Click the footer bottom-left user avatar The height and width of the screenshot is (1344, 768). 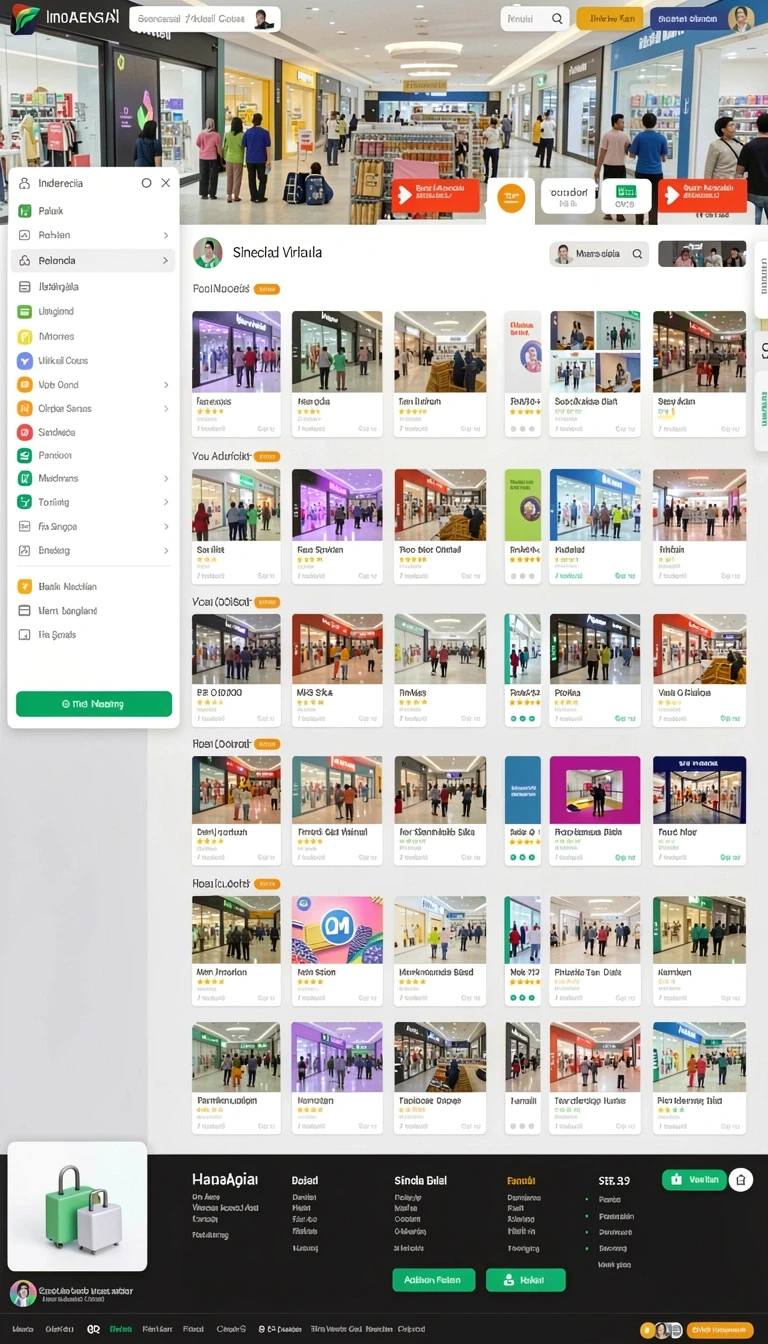point(23,1293)
